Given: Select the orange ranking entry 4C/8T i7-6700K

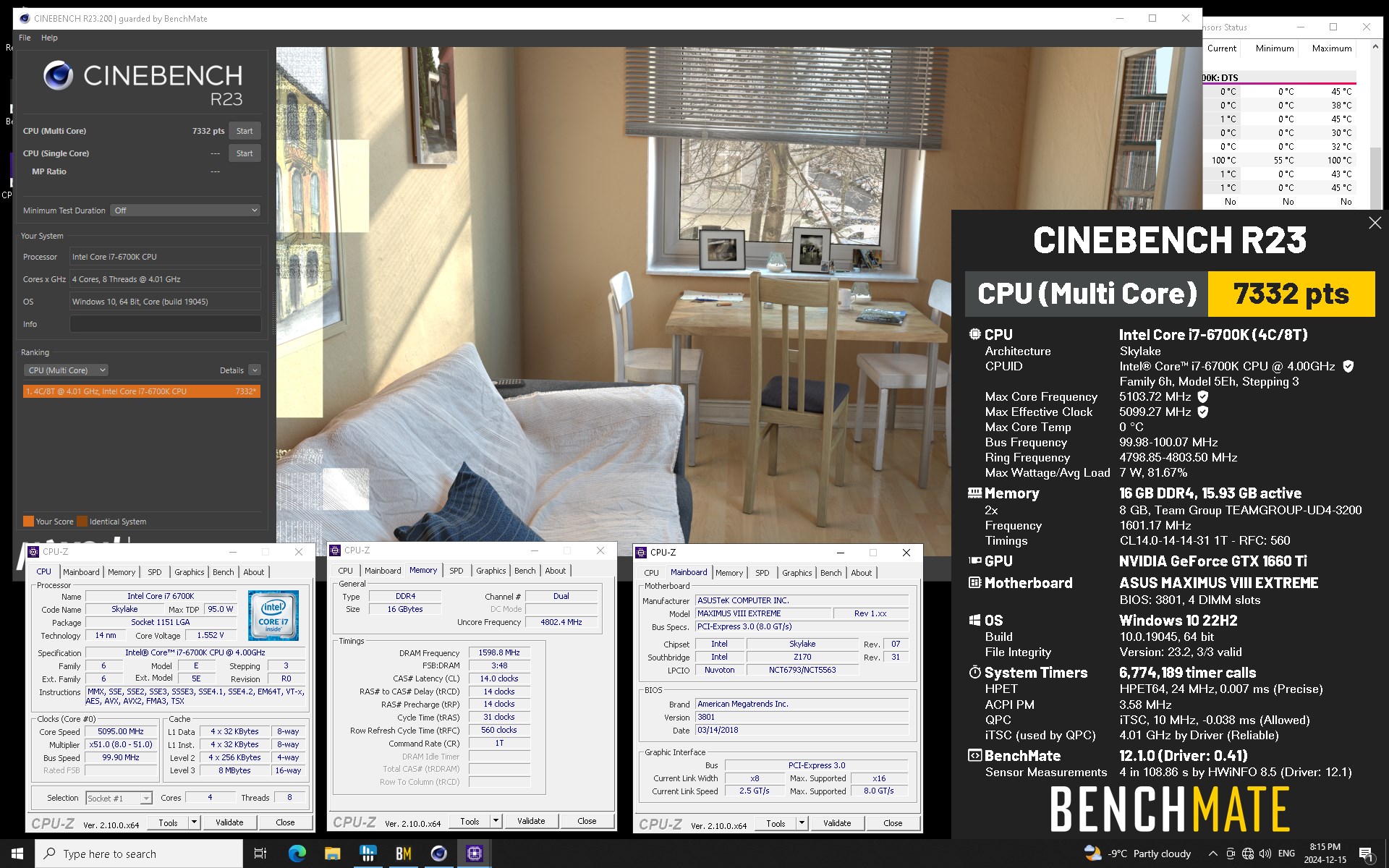Looking at the screenshot, I should (142, 391).
